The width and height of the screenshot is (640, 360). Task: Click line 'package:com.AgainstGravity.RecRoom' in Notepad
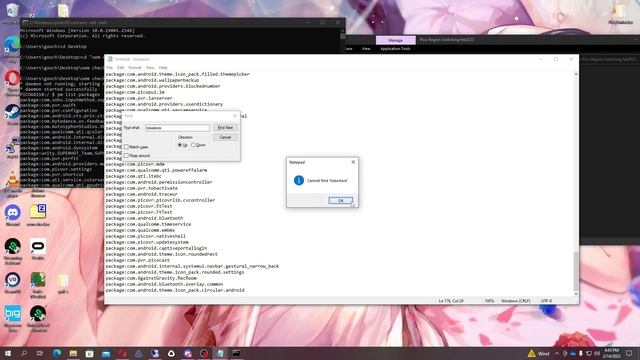151,278
